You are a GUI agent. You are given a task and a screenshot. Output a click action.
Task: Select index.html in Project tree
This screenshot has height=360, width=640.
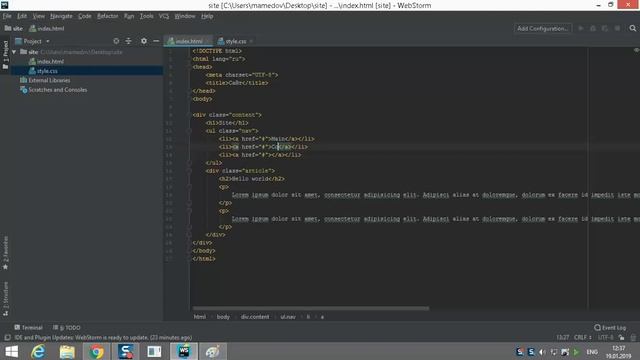click(x=46, y=61)
